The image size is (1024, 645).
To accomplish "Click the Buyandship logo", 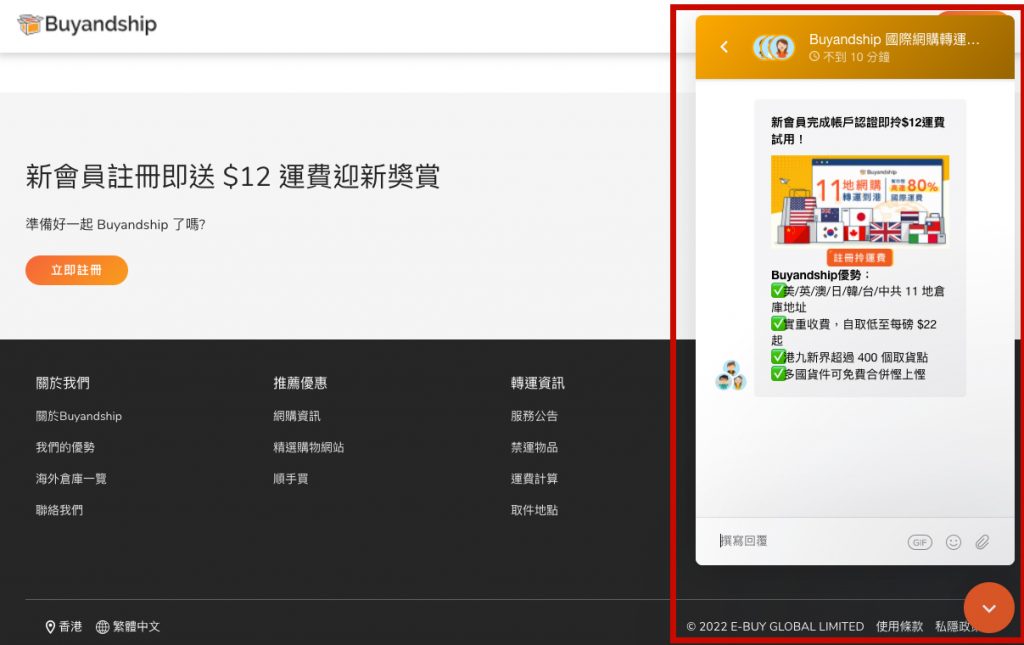I will tap(87, 25).
